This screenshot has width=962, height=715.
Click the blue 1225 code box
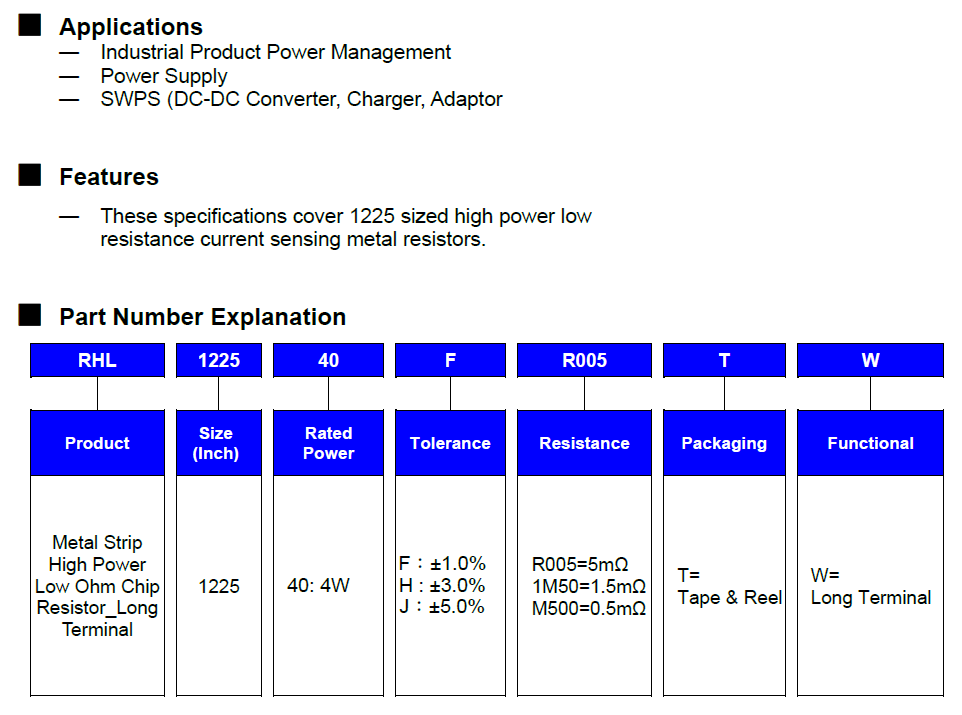(219, 361)
